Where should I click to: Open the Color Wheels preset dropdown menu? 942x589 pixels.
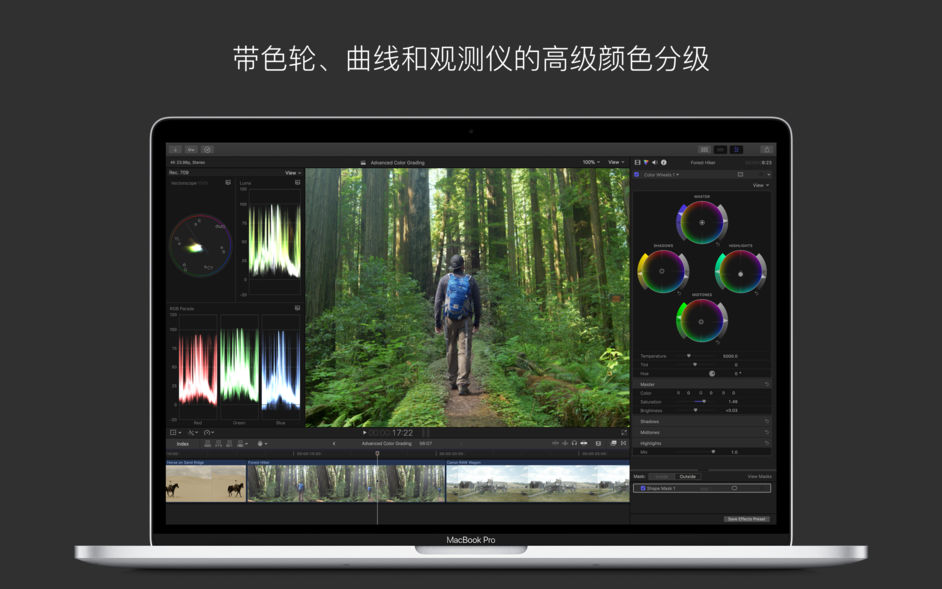(x=676, y=175)
